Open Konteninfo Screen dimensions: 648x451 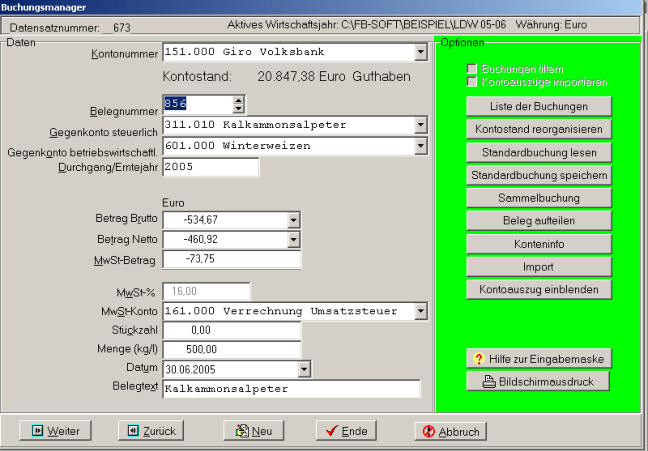pyautogui.click(x=539, y=244)
